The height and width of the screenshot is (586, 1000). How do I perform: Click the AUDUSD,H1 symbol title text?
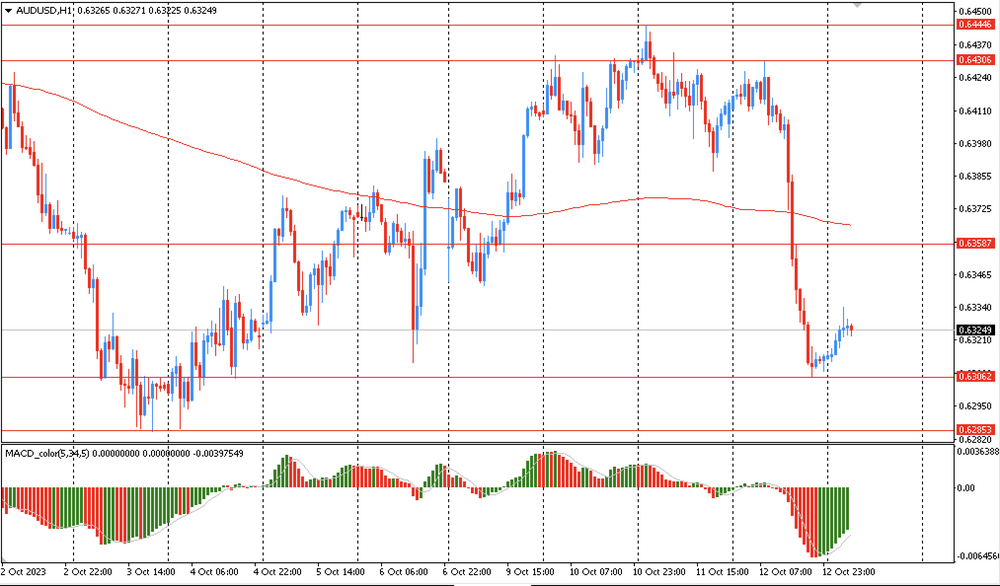[x=44, y=9]
